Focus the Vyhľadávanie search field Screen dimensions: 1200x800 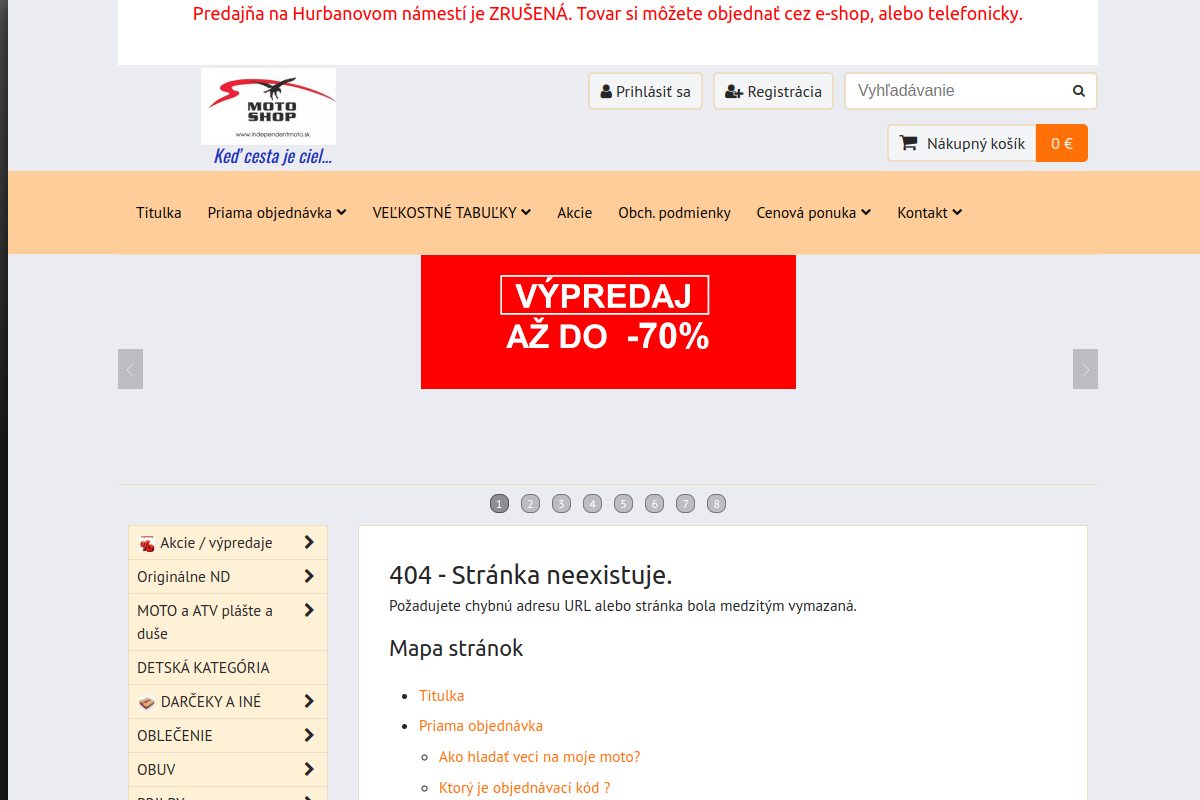(958, 91)
